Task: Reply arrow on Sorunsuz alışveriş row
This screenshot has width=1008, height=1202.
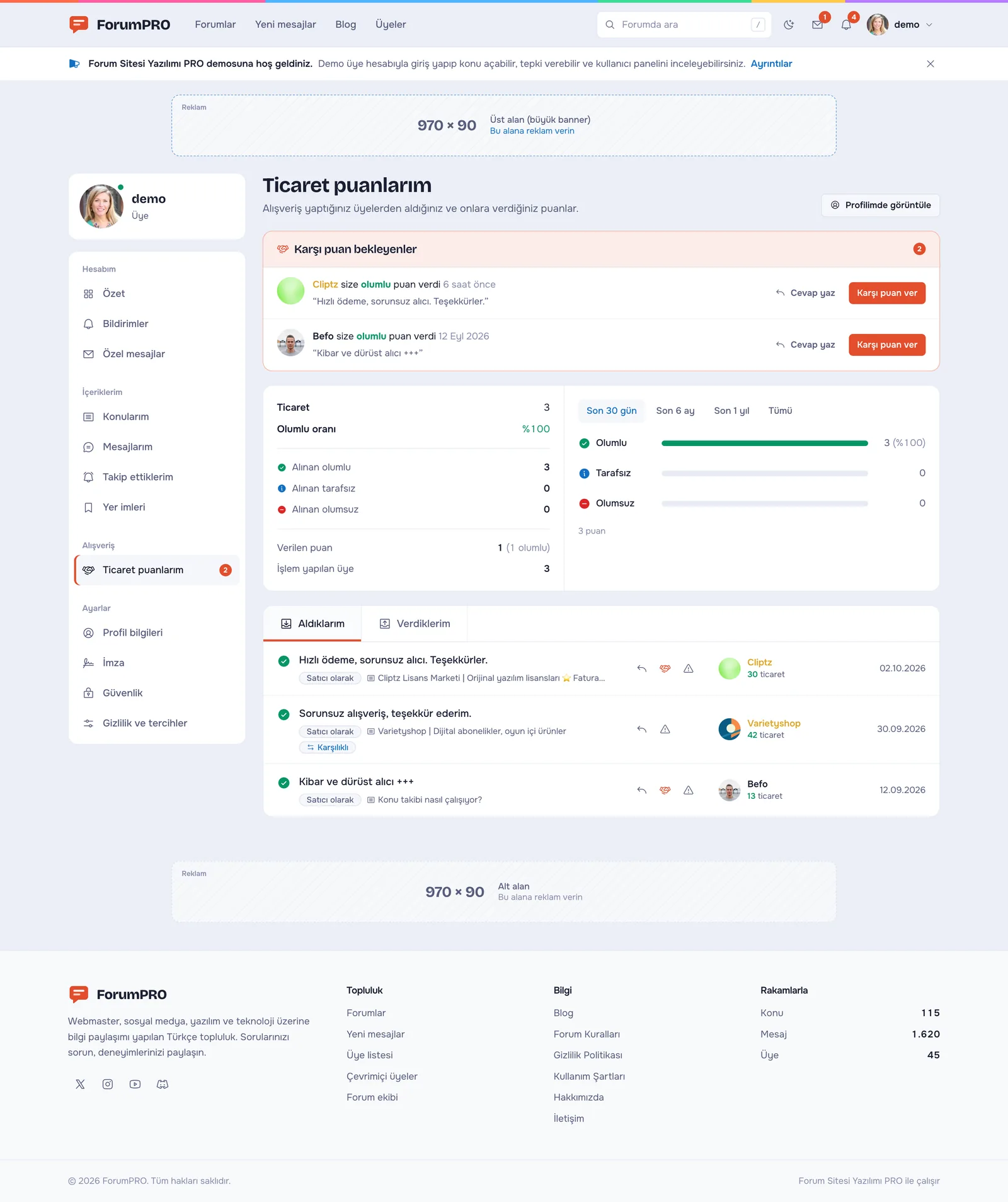Action: (642, 729)
